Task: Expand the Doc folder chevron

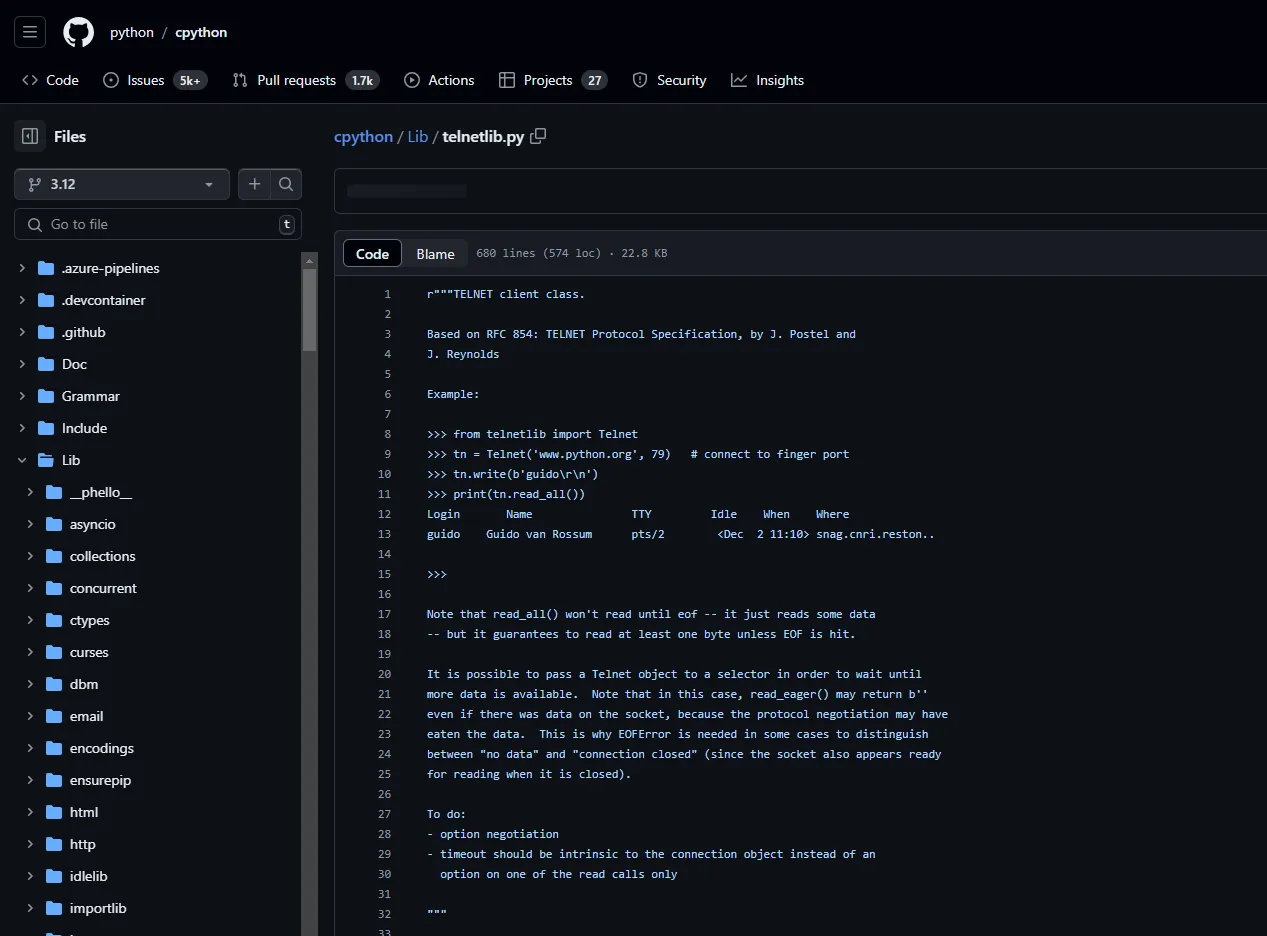Action: pyautogui.click(x=22, y=364)
